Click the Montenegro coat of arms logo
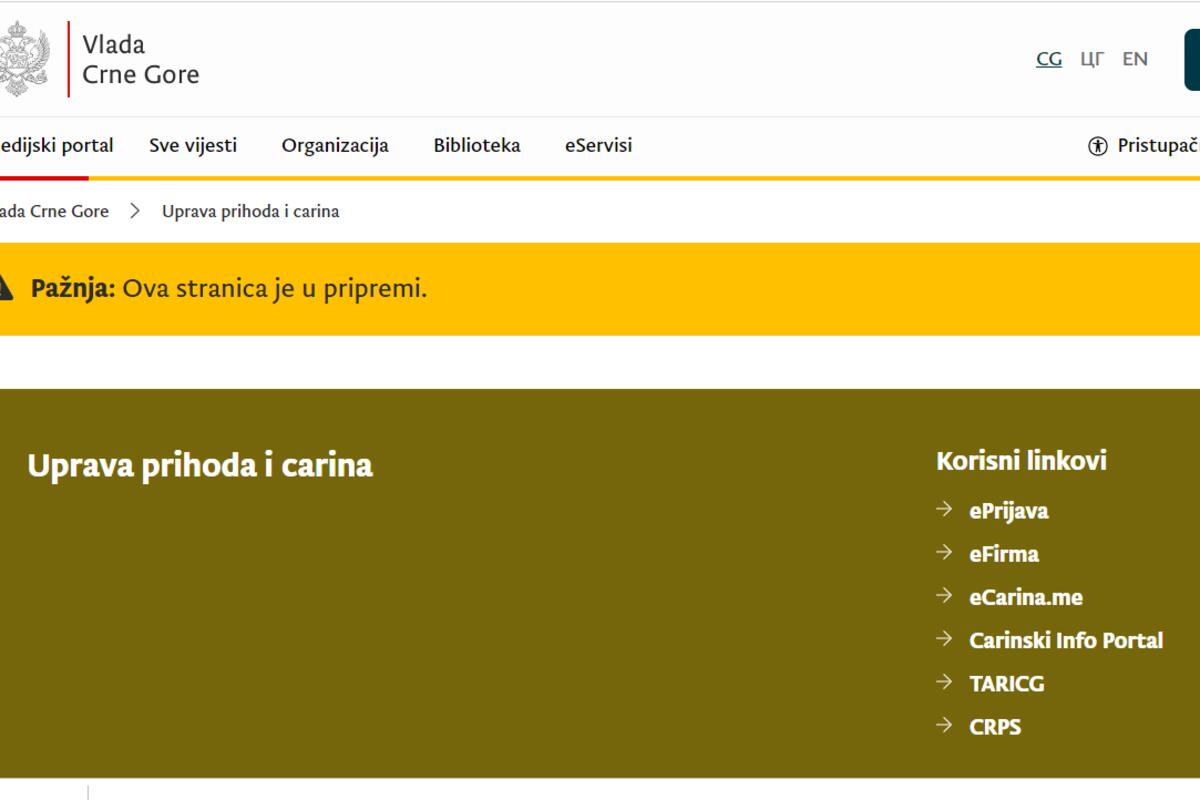Image resolution: width=1200 pixels, height=800 pixels. click(x=26, y=59)
